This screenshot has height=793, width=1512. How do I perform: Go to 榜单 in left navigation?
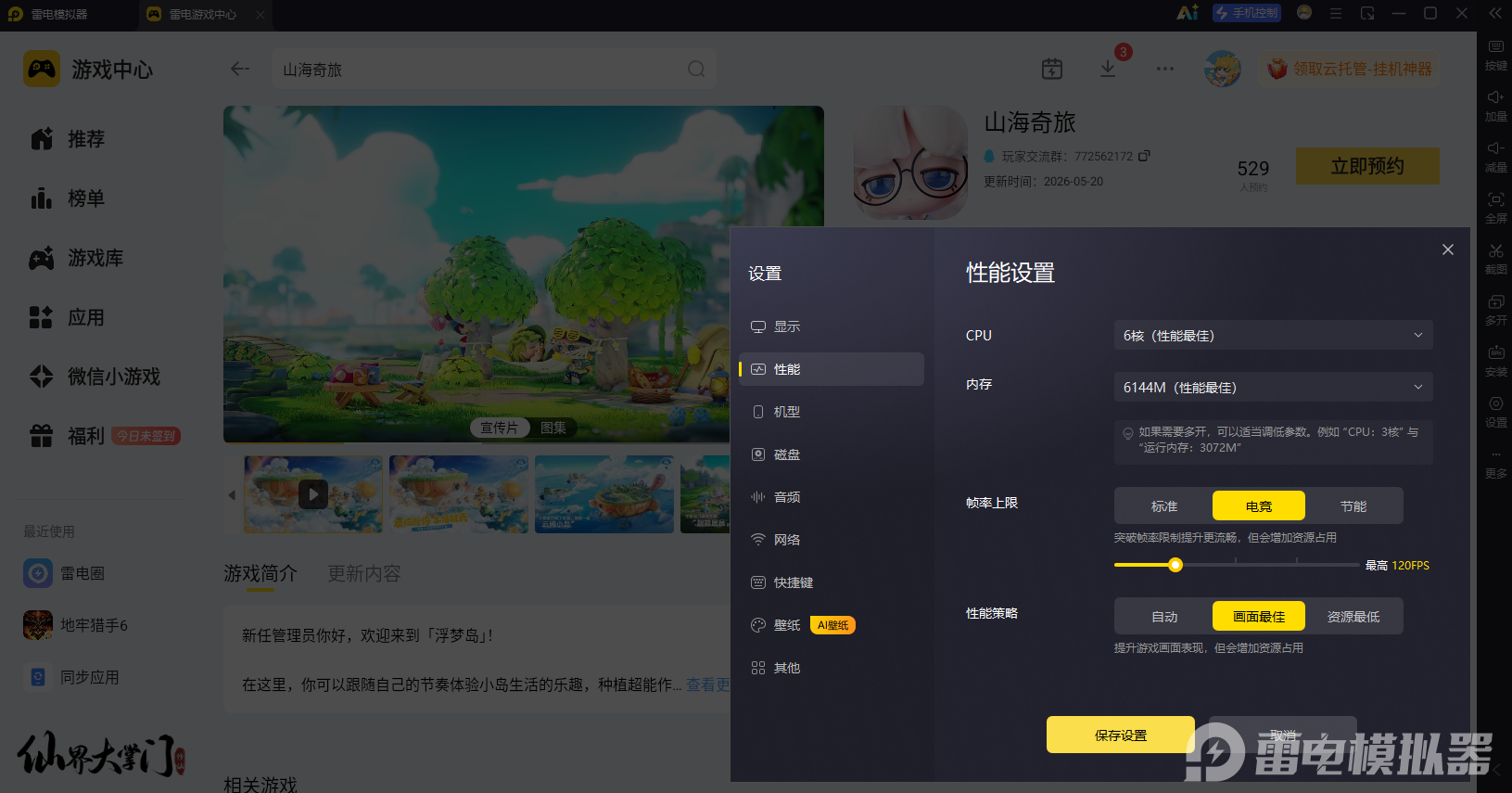pyautogui.click(x=67, y=198)
